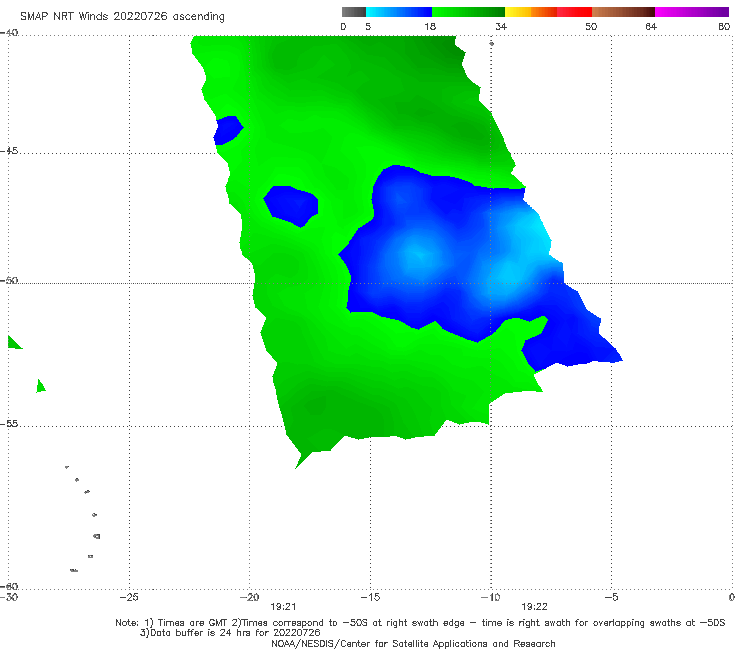Click the swath time label '19:21'
The width and height of the screenshot is (740, 650).
283,607
